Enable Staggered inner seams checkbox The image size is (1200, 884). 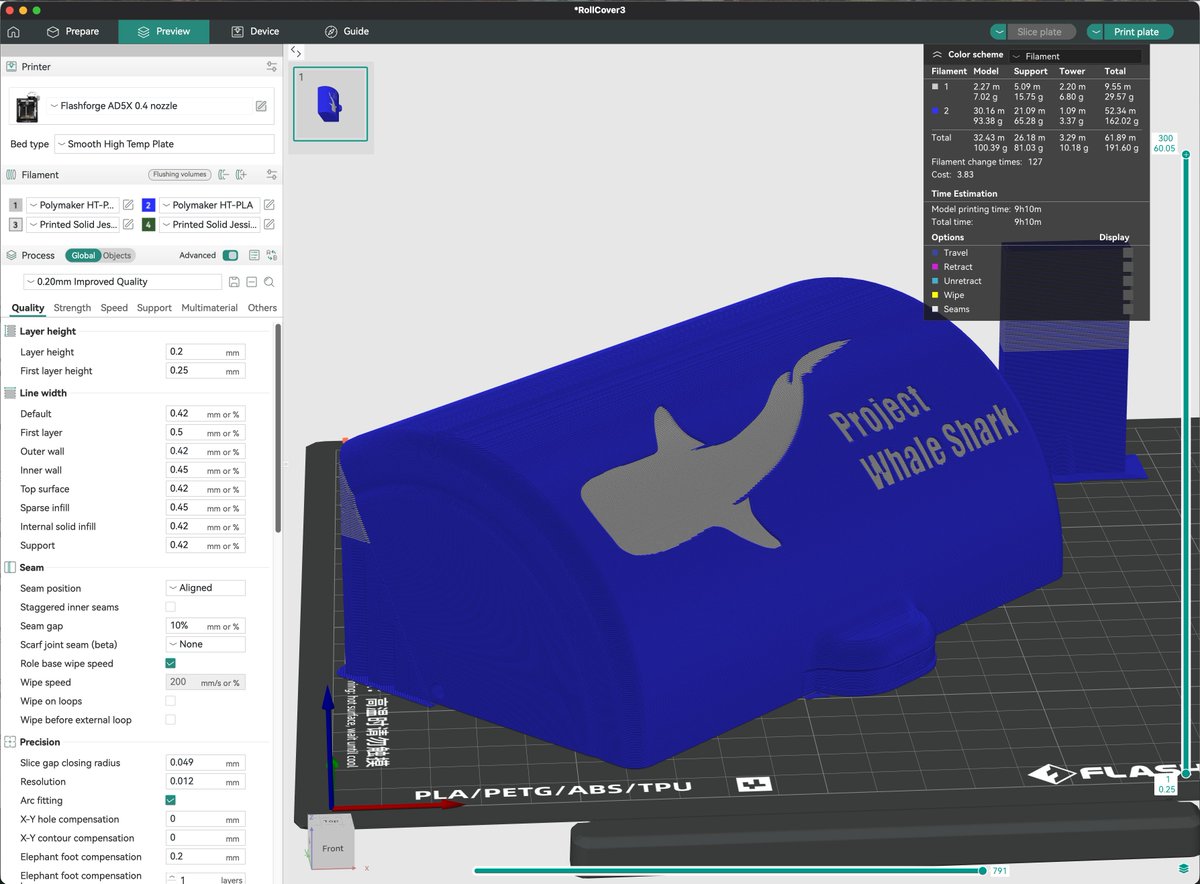(170, 607)
